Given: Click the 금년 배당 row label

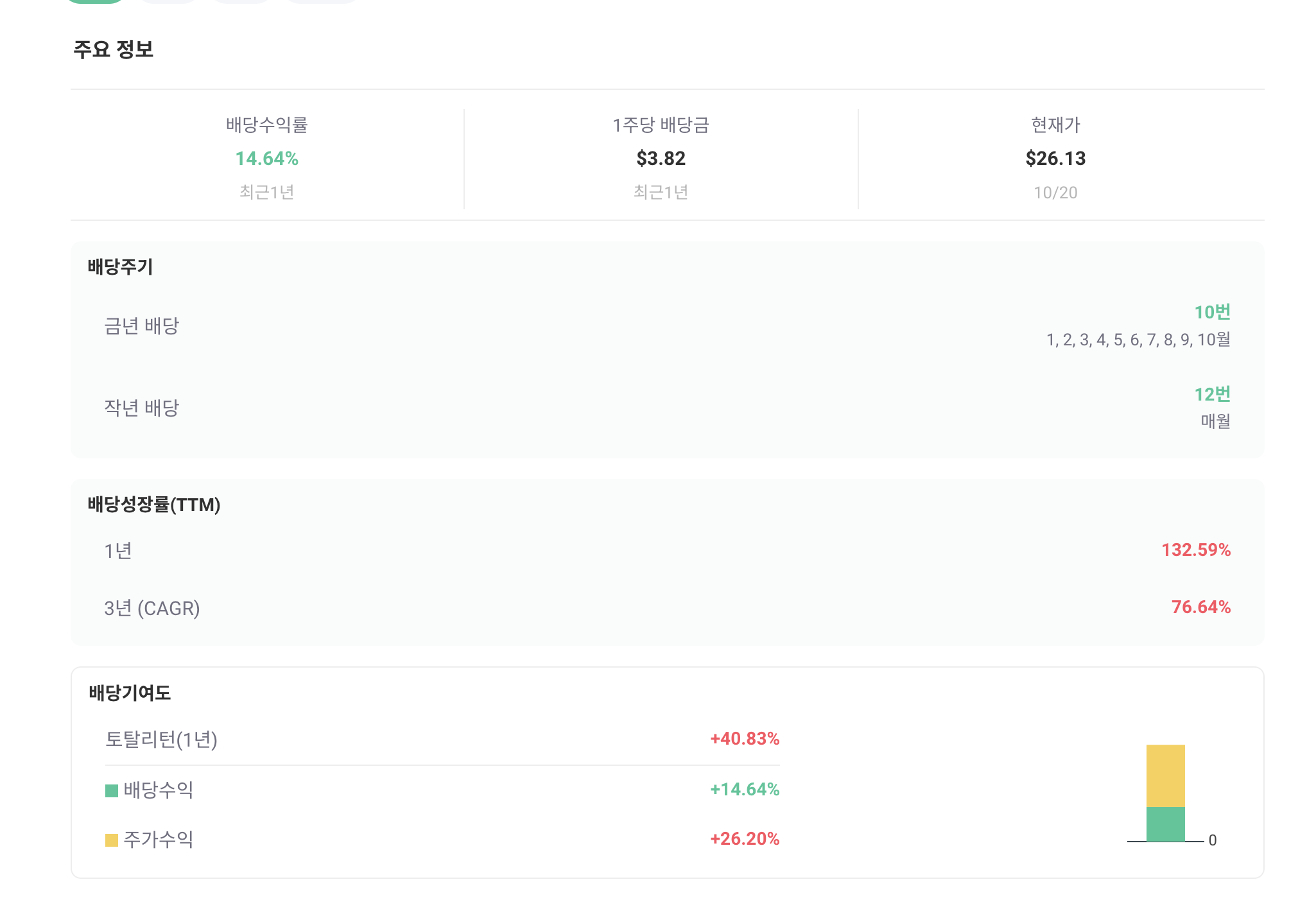Looking at the screenshot, I should [141, 326].
